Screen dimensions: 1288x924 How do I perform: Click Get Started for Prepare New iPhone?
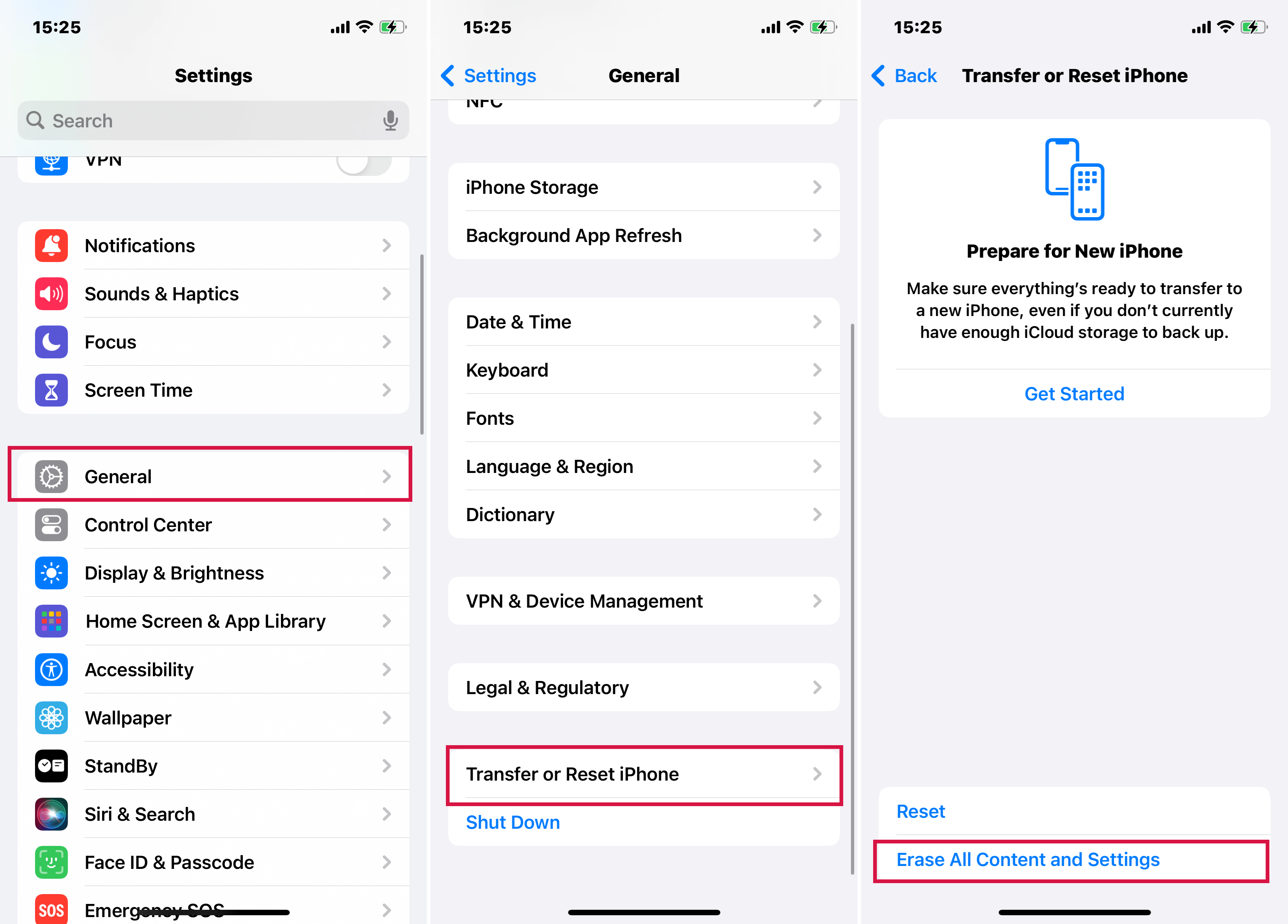click(x=1074, y=392)
